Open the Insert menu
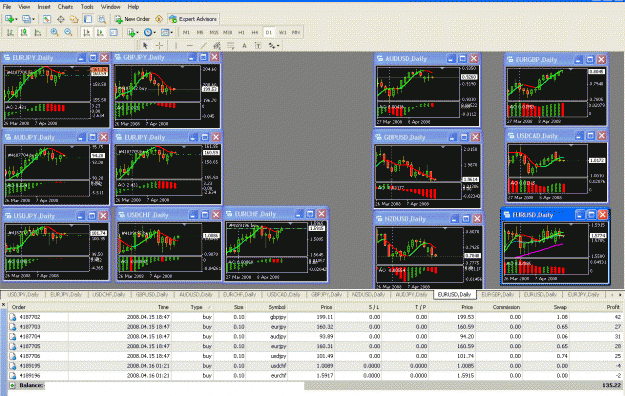 point(44,7)
